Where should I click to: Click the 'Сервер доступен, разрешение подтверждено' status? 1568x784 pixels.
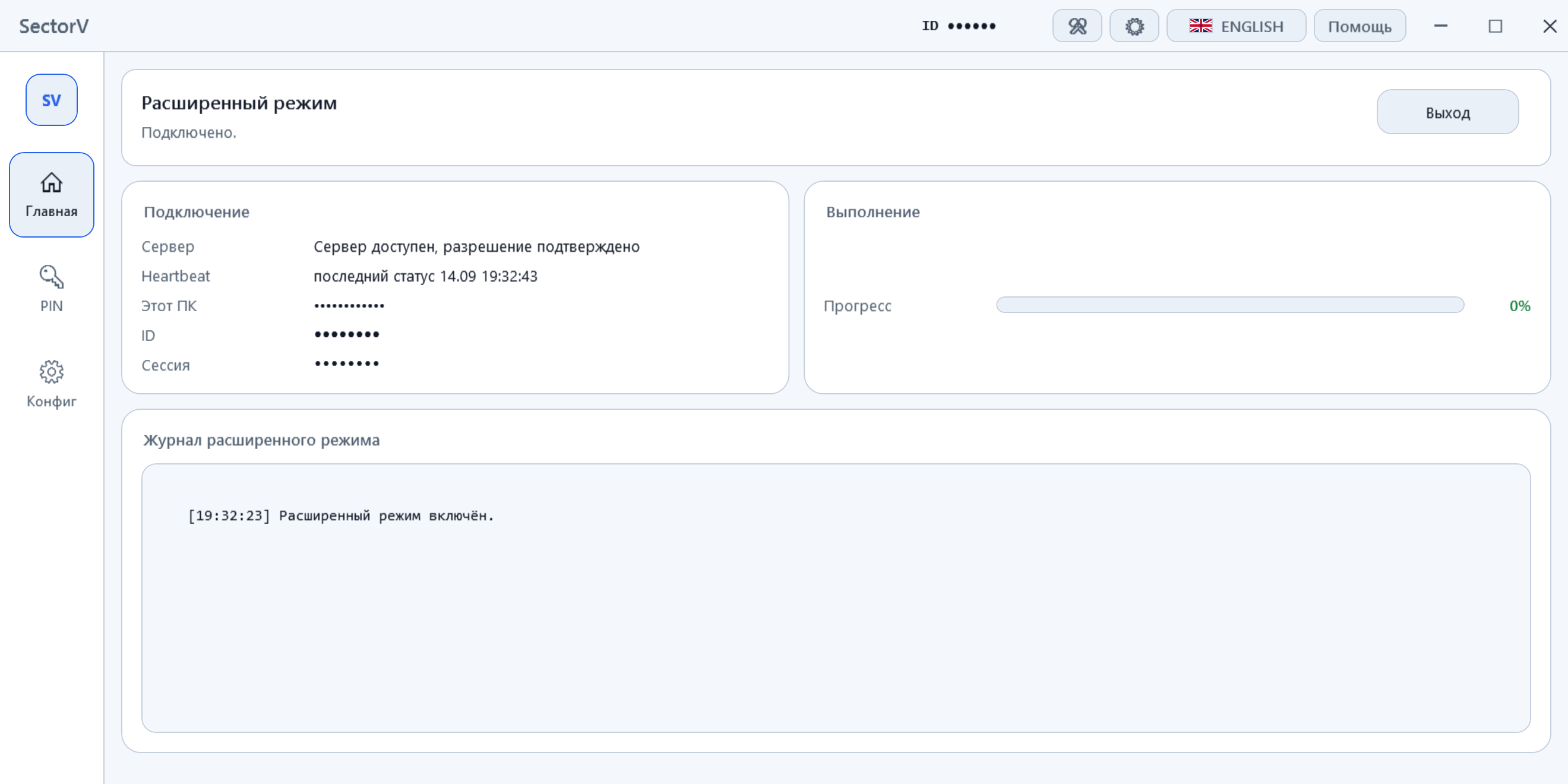tap(476, 246)
